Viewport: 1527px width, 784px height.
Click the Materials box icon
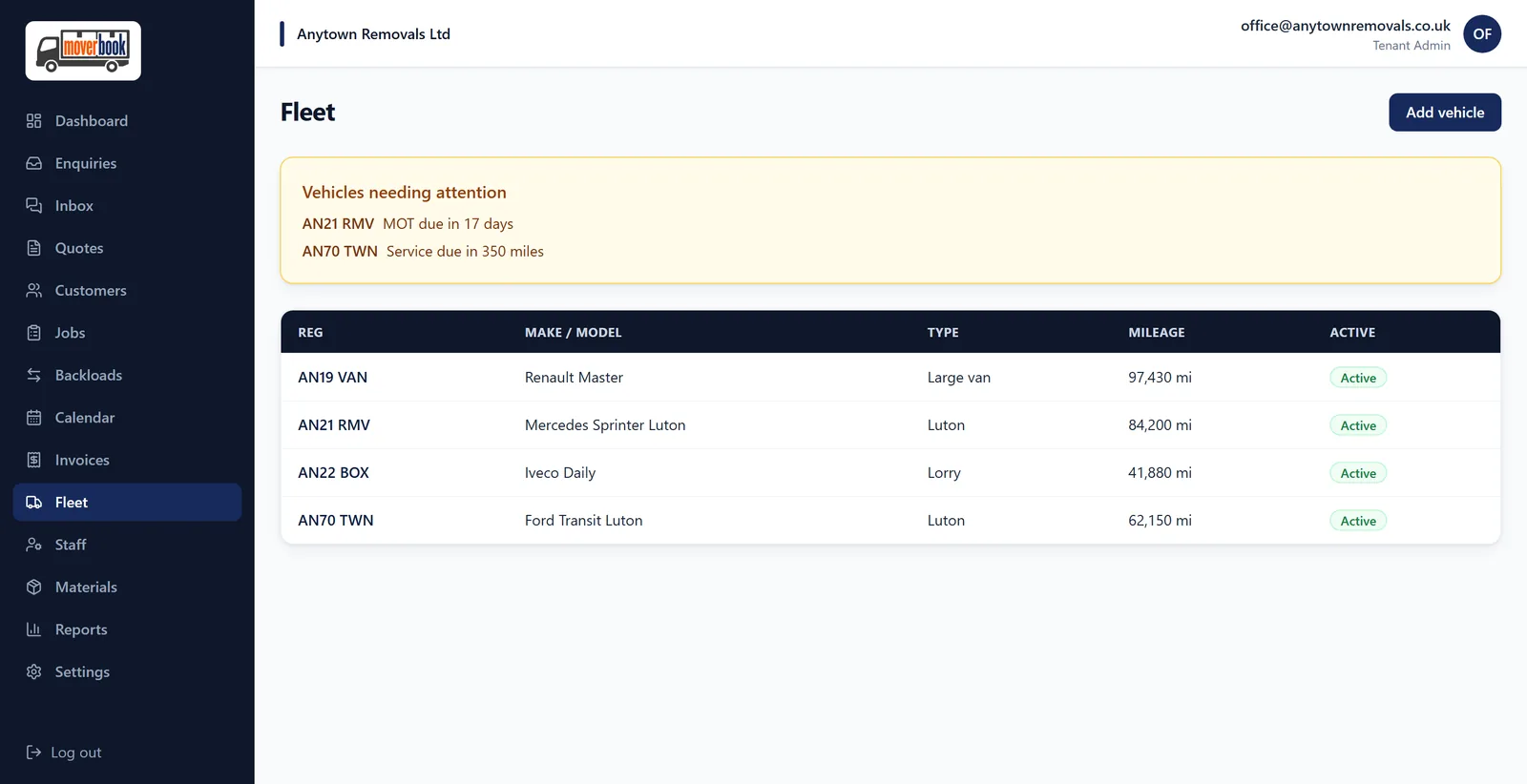click(34, 587)
